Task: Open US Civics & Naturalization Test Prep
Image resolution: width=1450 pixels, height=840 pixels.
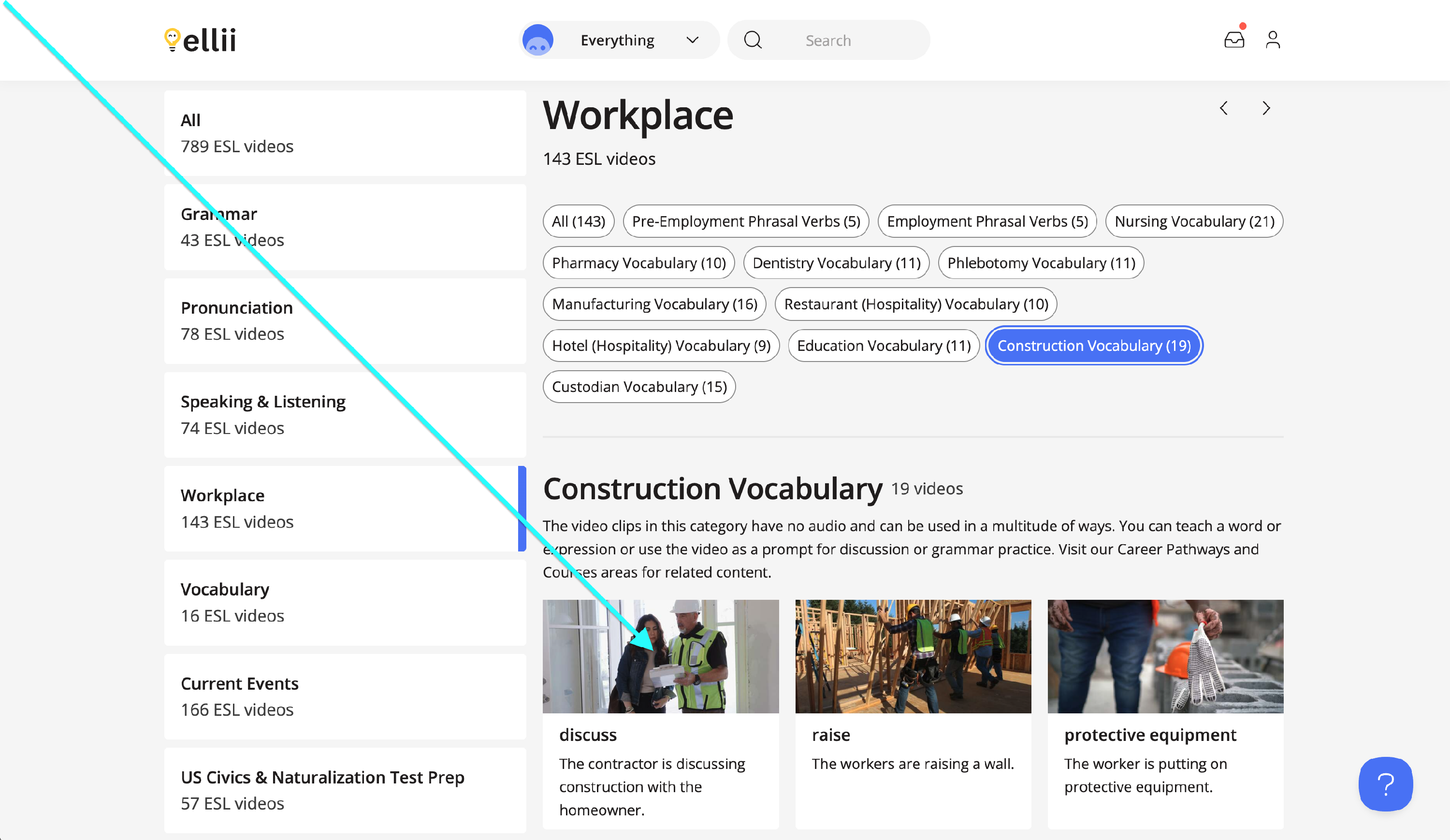Action: pyautogui.click(x=345, y=790)
